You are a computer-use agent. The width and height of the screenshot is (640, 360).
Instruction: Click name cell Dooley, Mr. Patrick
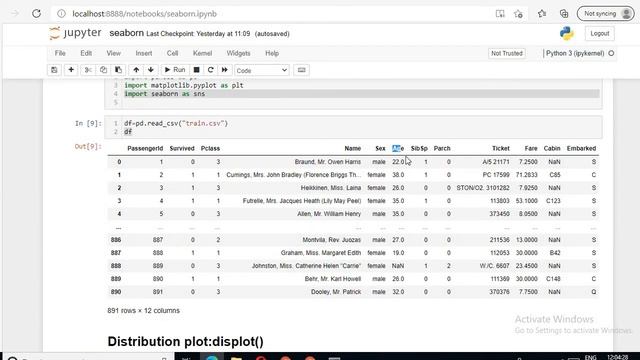(336, 292)
